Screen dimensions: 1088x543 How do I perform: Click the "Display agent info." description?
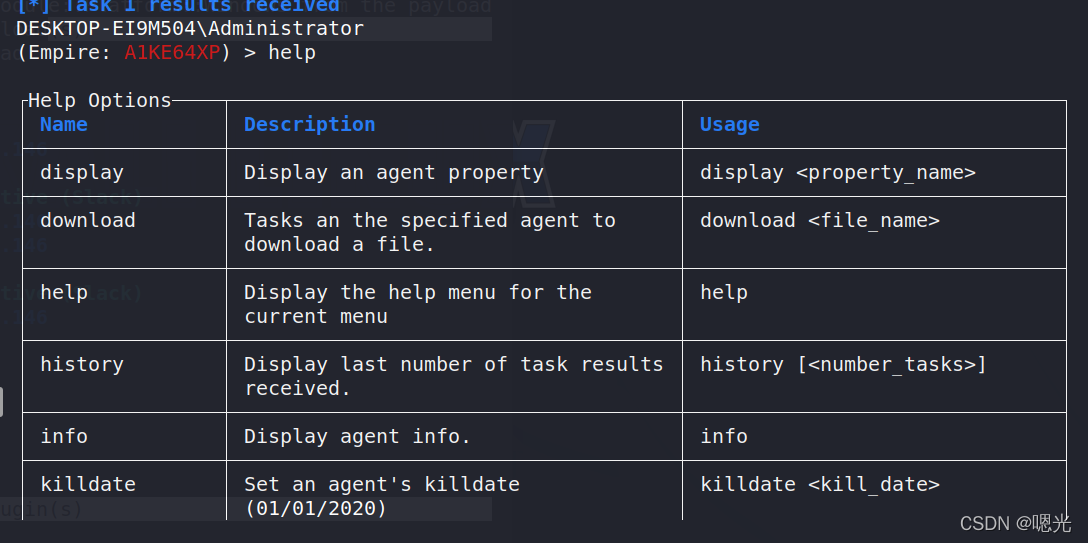pyautogui.click(x=357, y=437)
